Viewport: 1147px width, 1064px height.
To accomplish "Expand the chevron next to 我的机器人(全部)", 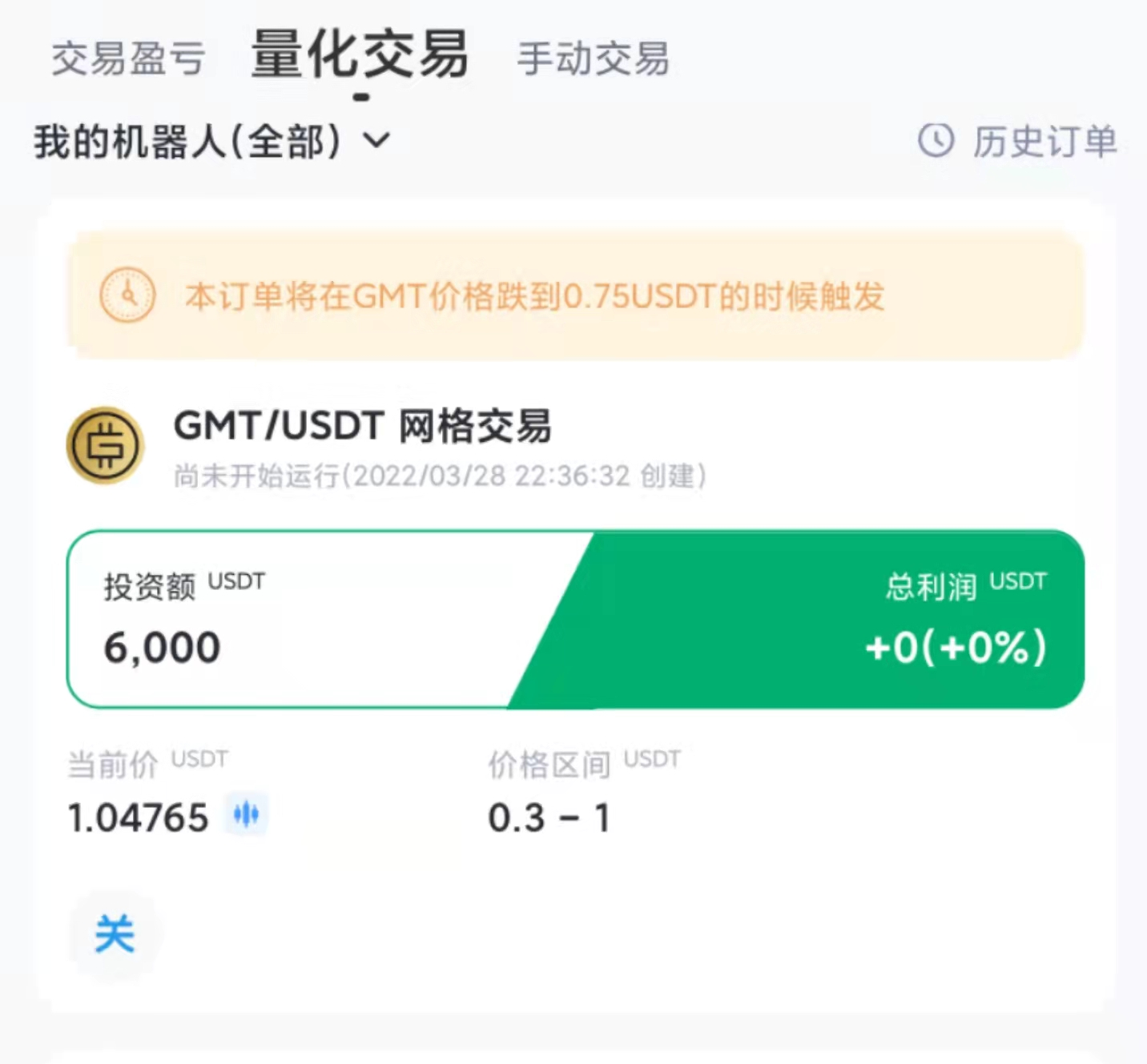I will pyautogui.click(x=376, y=141).
